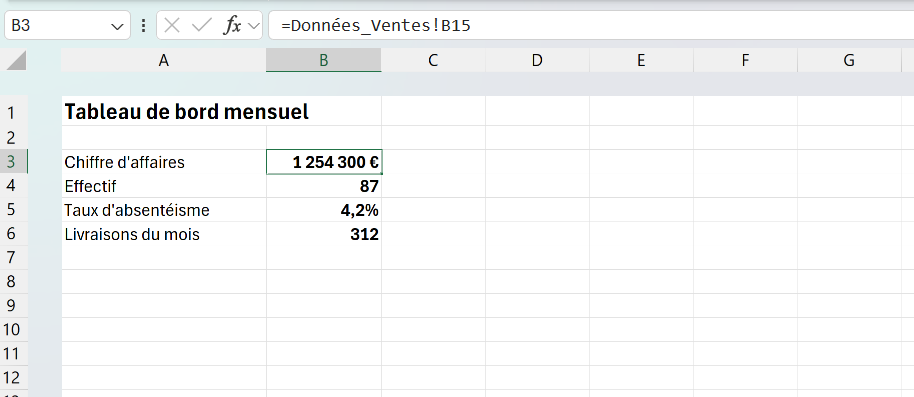Select column G header
The width and height of the screenshot is (914, 397).
point(849,60)
